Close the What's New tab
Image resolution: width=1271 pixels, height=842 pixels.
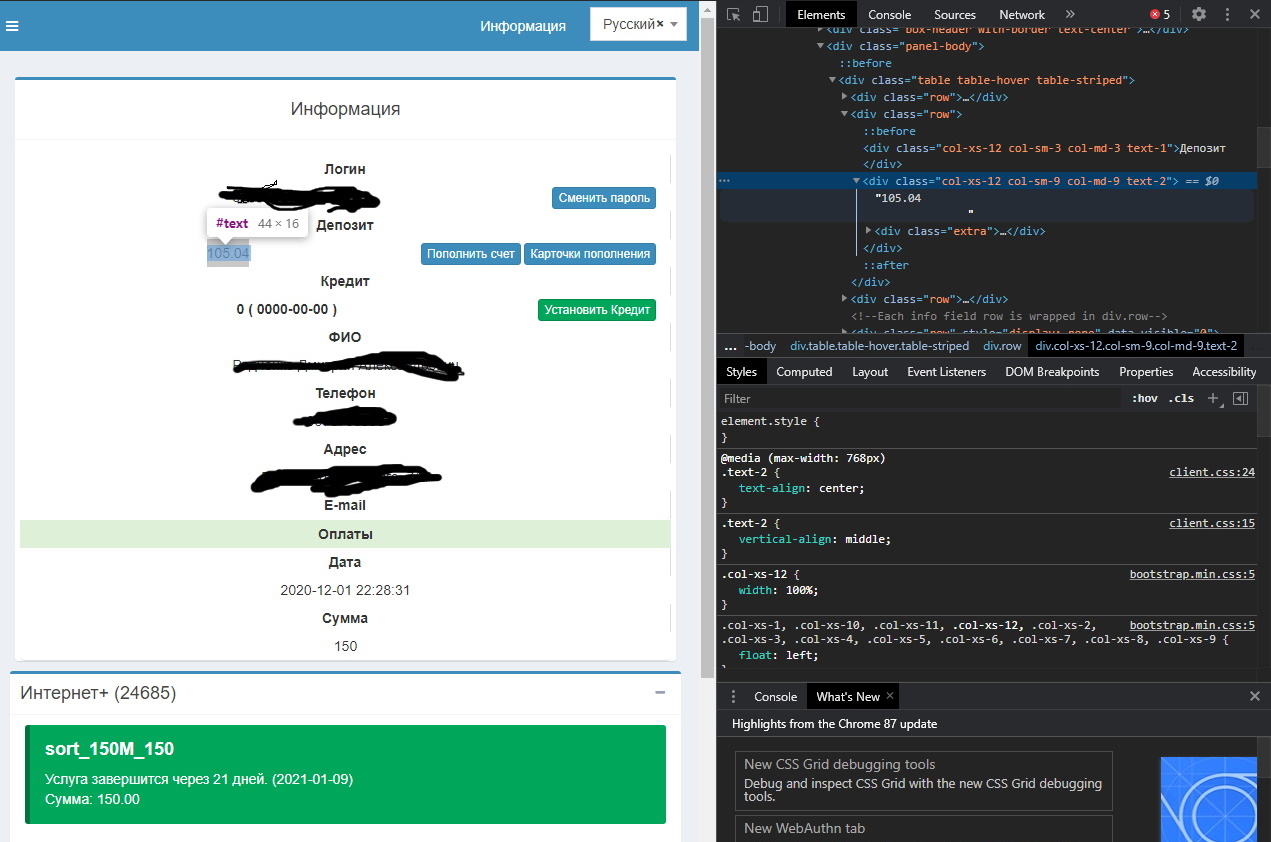click(x=890, y=696)
